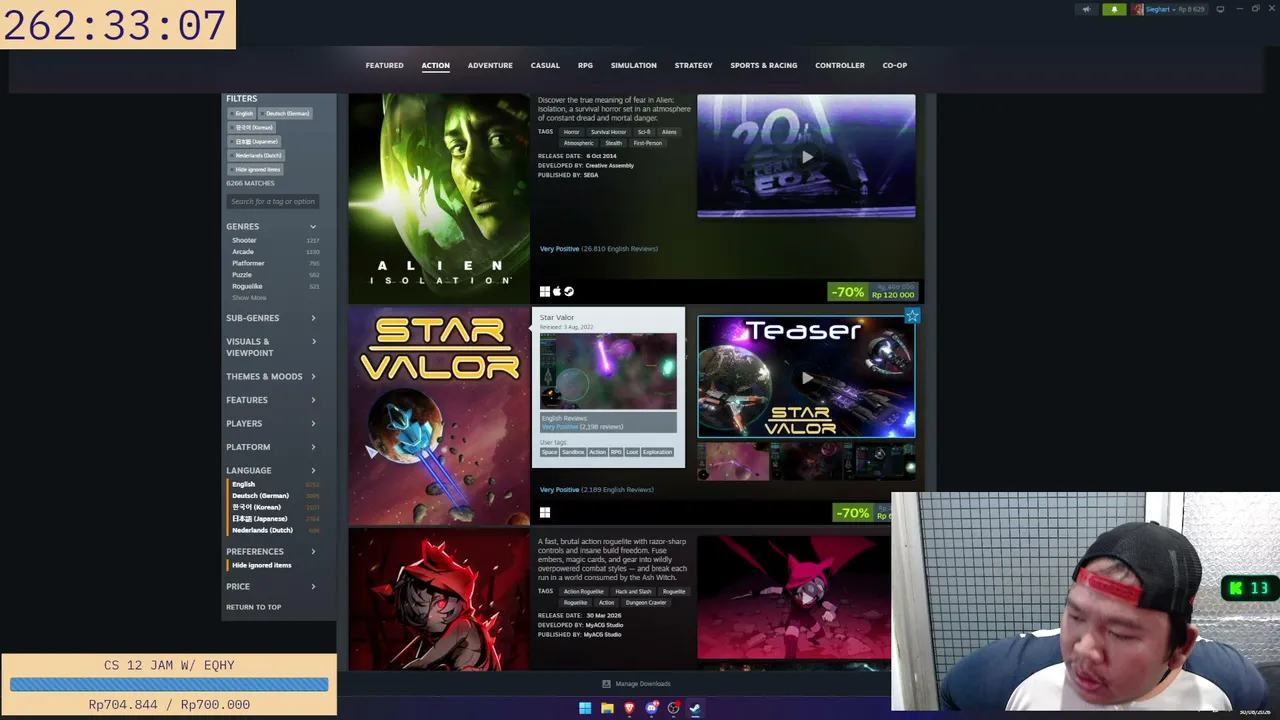The width and height of the screenshot is (1280, 720).
Task: Remove the Hide ignored items filter chip
Action: coord(257,169)
